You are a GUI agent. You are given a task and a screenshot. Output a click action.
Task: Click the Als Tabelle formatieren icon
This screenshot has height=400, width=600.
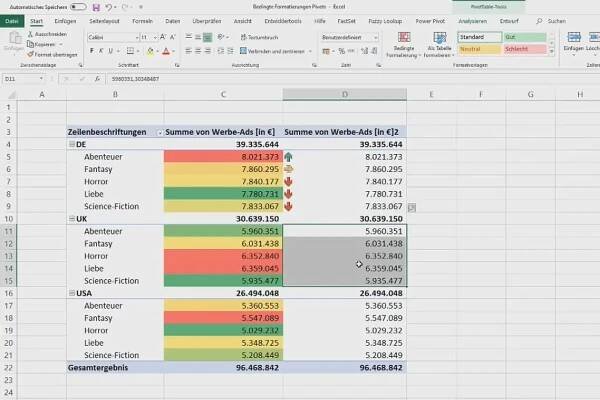coord(438,44)
